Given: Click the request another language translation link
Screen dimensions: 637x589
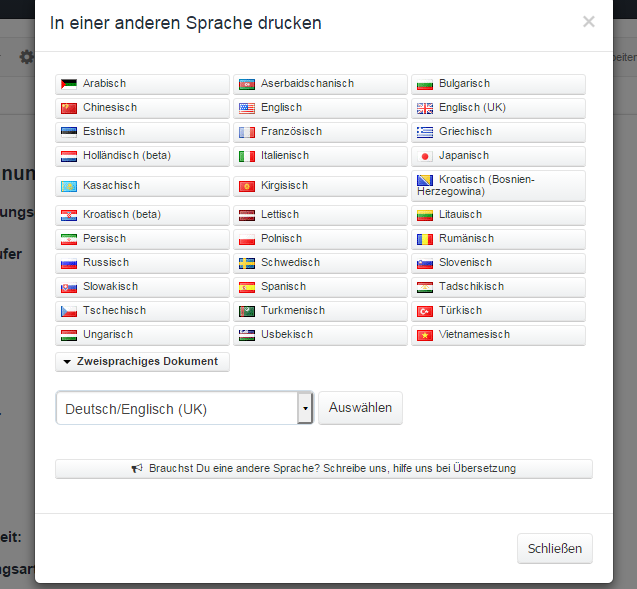Looking at the screenshot, I should (324, 469).
